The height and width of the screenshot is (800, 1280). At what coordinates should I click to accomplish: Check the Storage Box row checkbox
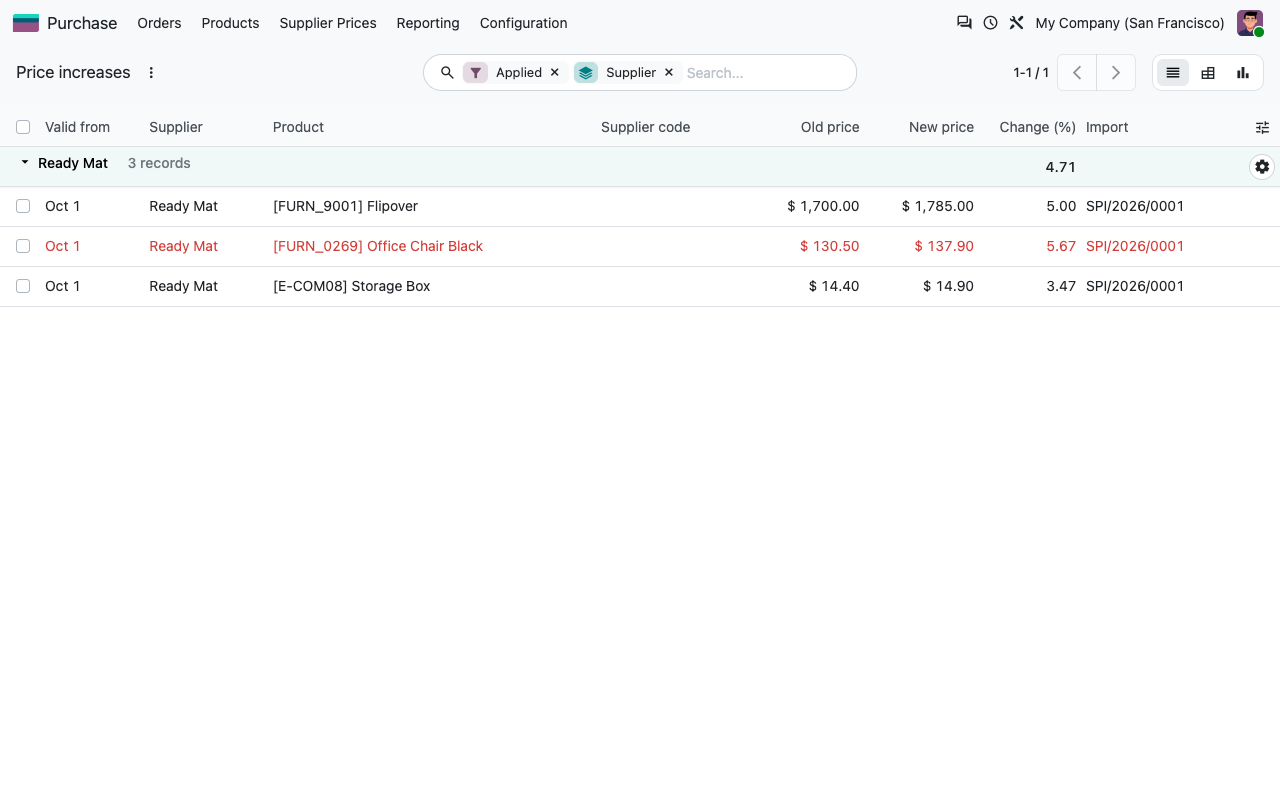coord(23,286)
